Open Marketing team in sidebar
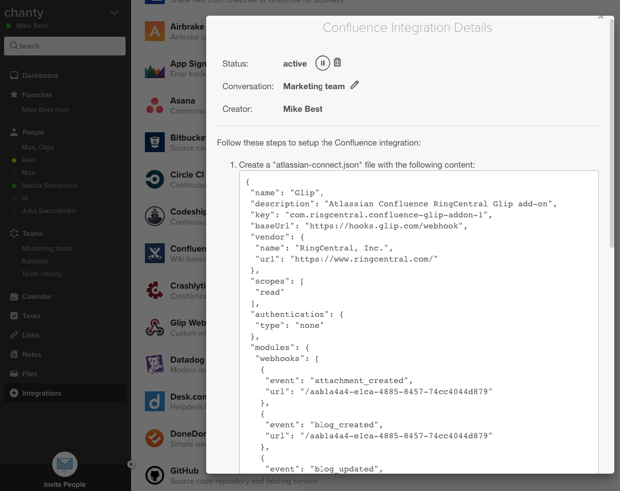Image resolution: width=620 pixels, height=491 pixels. point(47,249)
